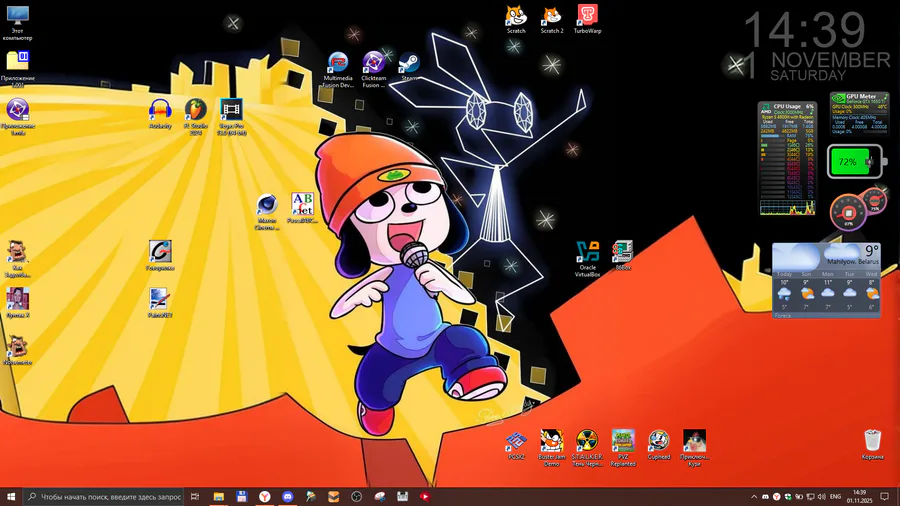Open the taskbar clock and calendar
This screenshot has width=900, height=506.
(859, 497)
